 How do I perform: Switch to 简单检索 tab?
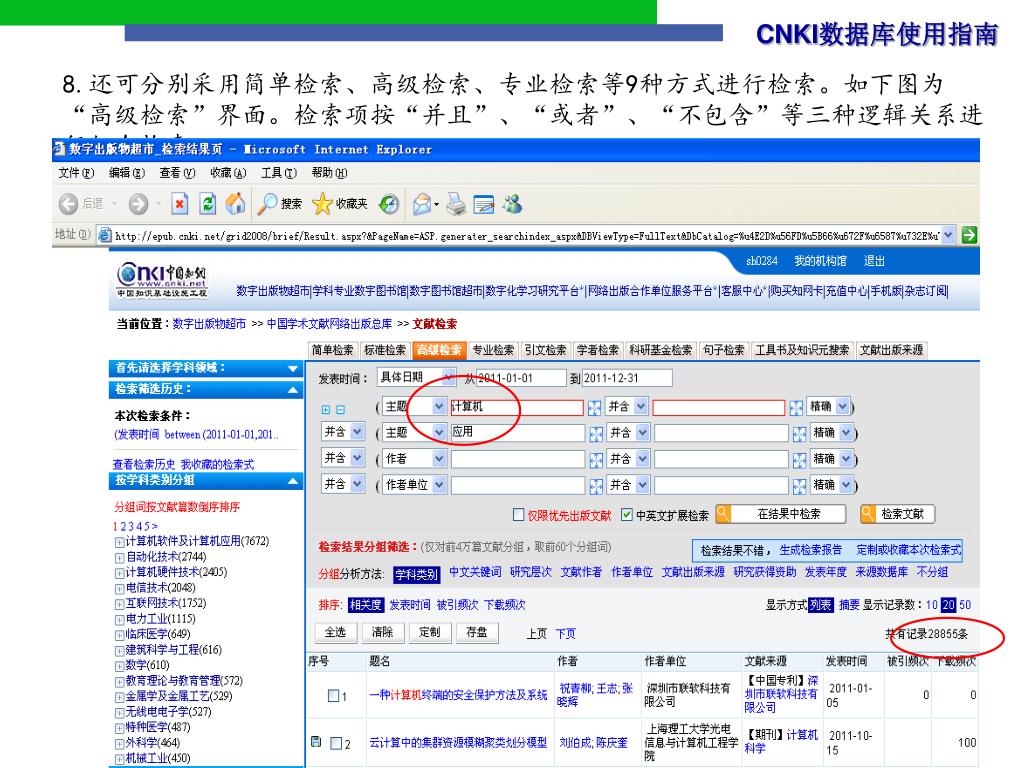[332, 350]
